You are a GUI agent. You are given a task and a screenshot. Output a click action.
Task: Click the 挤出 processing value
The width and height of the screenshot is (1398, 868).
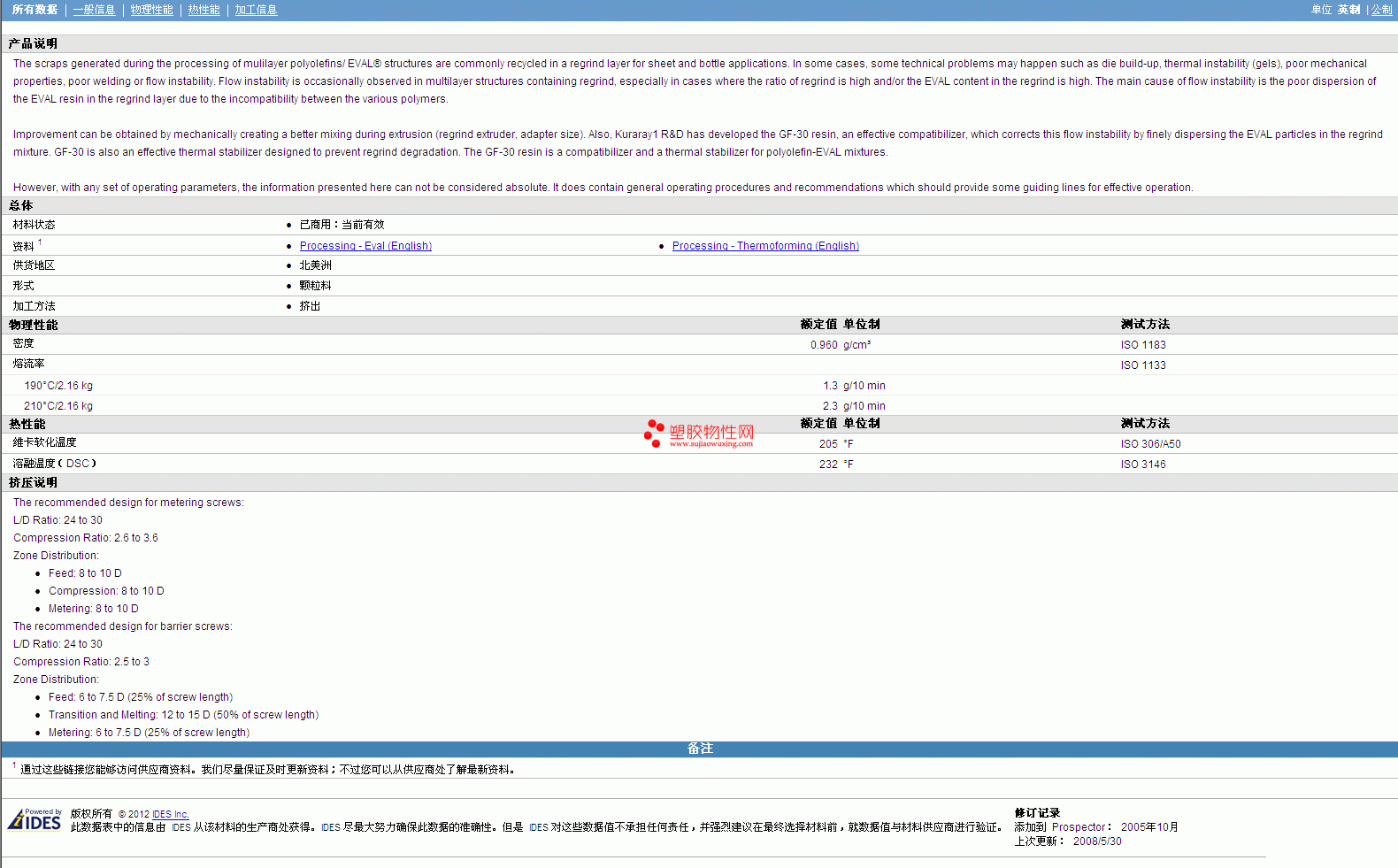[310, 306]
